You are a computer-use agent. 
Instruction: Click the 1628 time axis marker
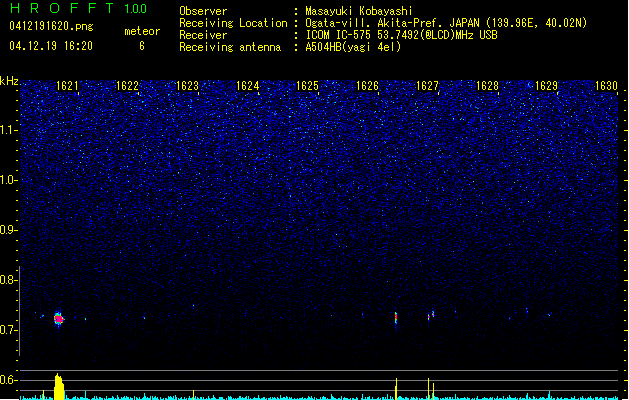tap(487, 86)
